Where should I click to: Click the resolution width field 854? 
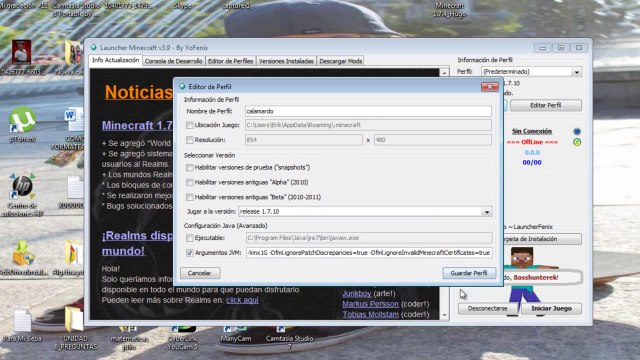click(303, 140)
